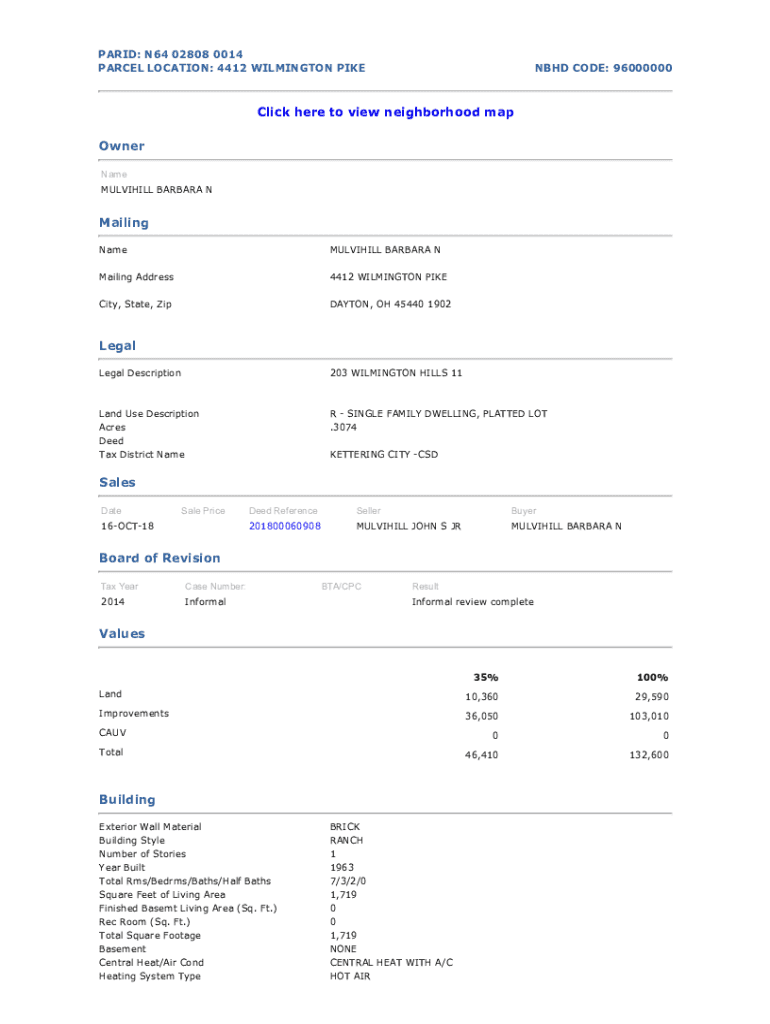Select the Board of Revision heading

pyautogui.click(x=159, y=558)
